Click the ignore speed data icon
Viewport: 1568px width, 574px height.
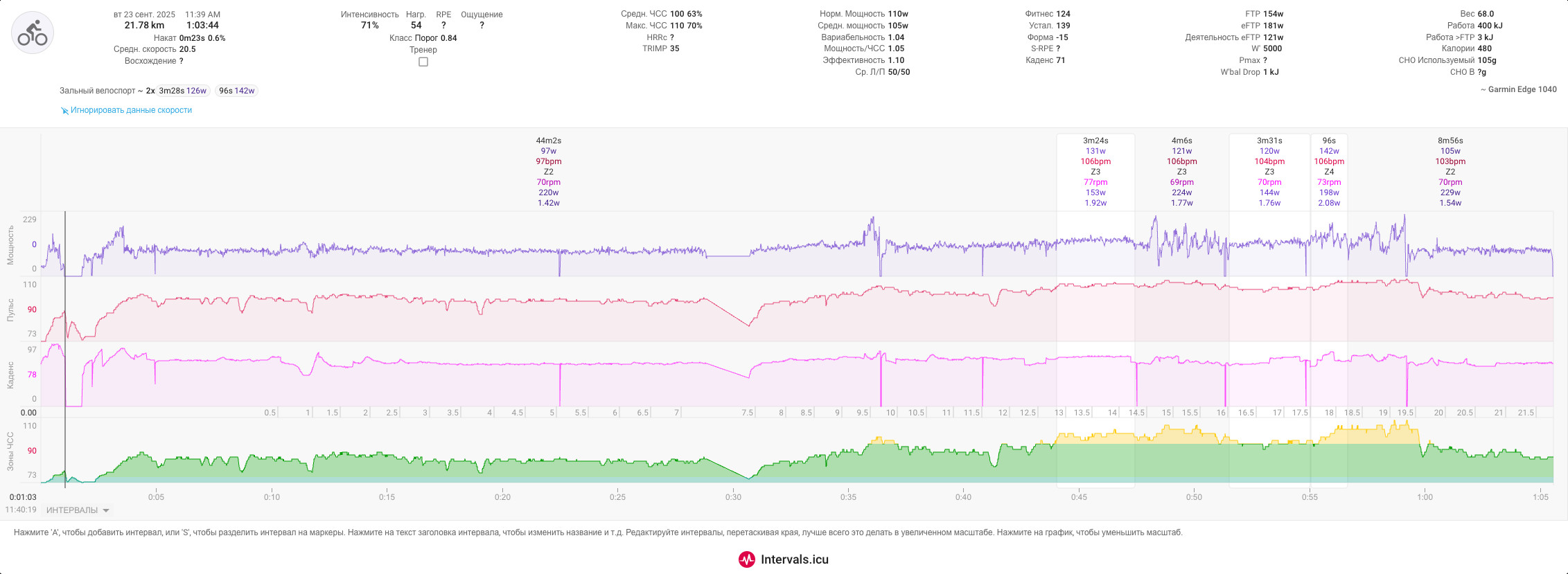[x=64, y=111]
